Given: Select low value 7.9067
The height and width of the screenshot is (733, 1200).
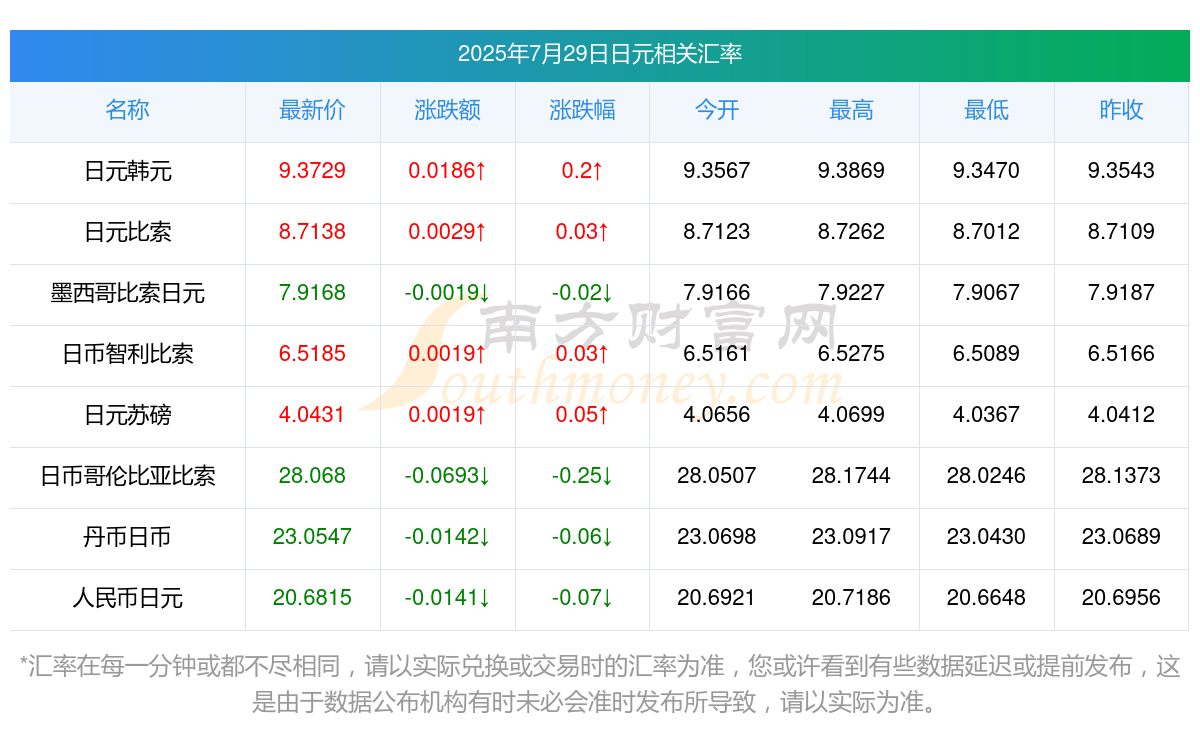Looking at the screenshot, I should [987, 293].
